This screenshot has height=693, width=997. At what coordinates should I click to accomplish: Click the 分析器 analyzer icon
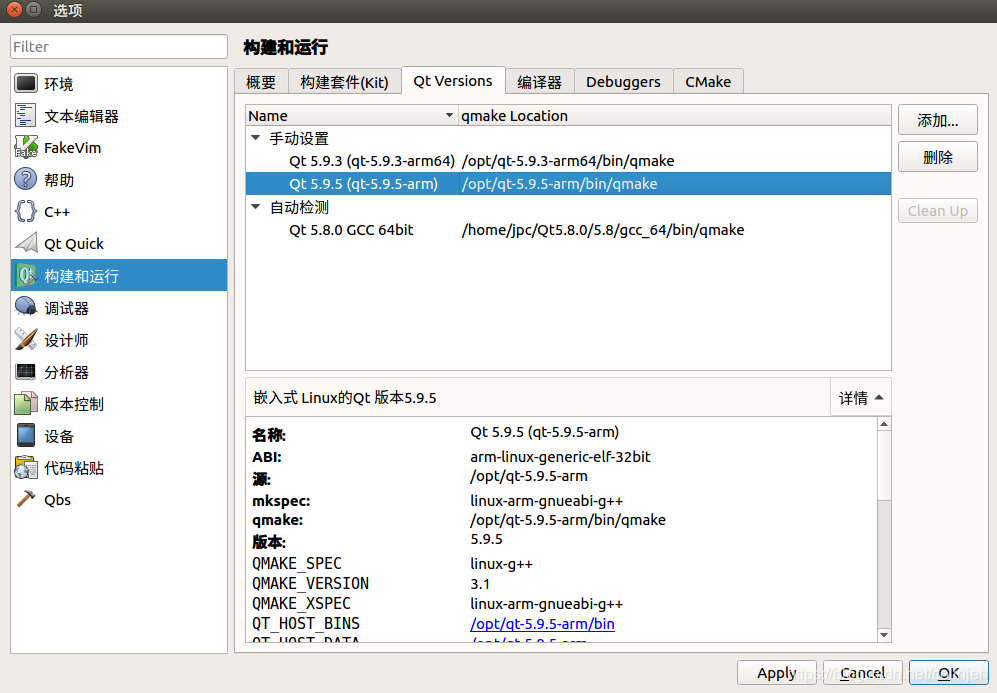[26, 372]
